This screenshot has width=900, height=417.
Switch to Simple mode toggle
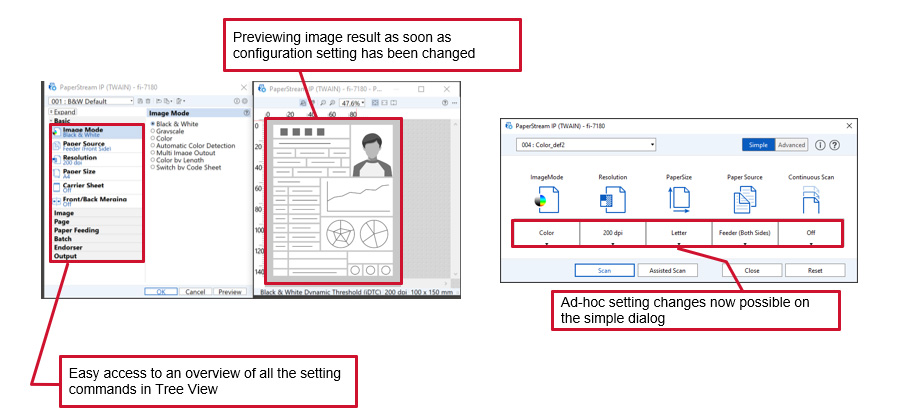point(758,145)
